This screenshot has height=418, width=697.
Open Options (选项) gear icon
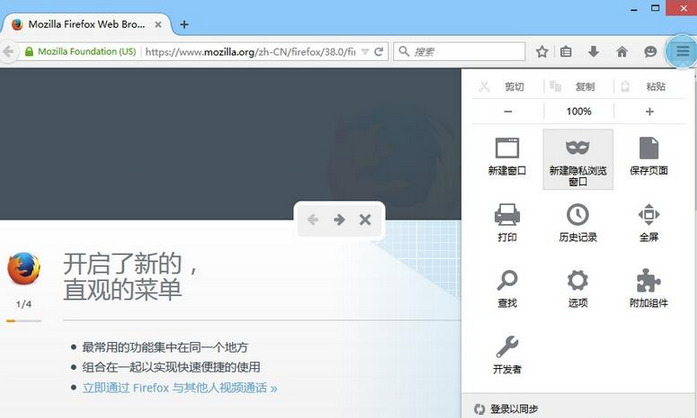click(x=577, y=289)
